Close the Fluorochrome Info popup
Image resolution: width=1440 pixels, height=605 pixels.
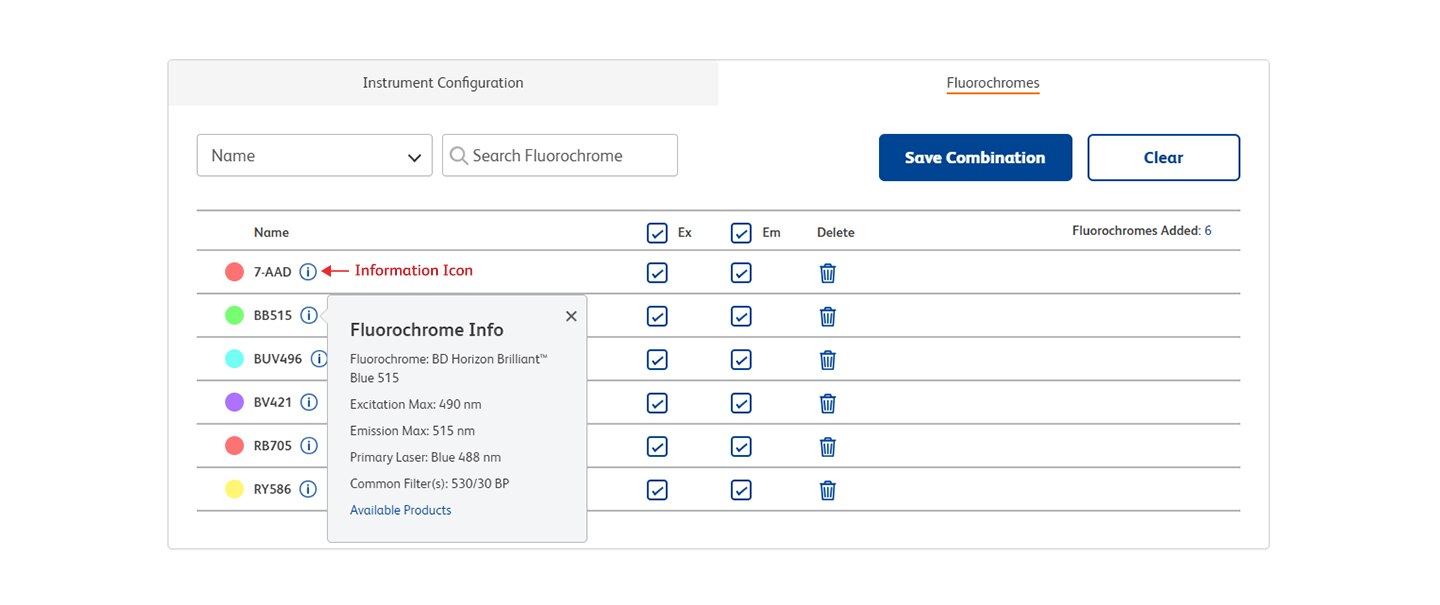tap(571, 316)
